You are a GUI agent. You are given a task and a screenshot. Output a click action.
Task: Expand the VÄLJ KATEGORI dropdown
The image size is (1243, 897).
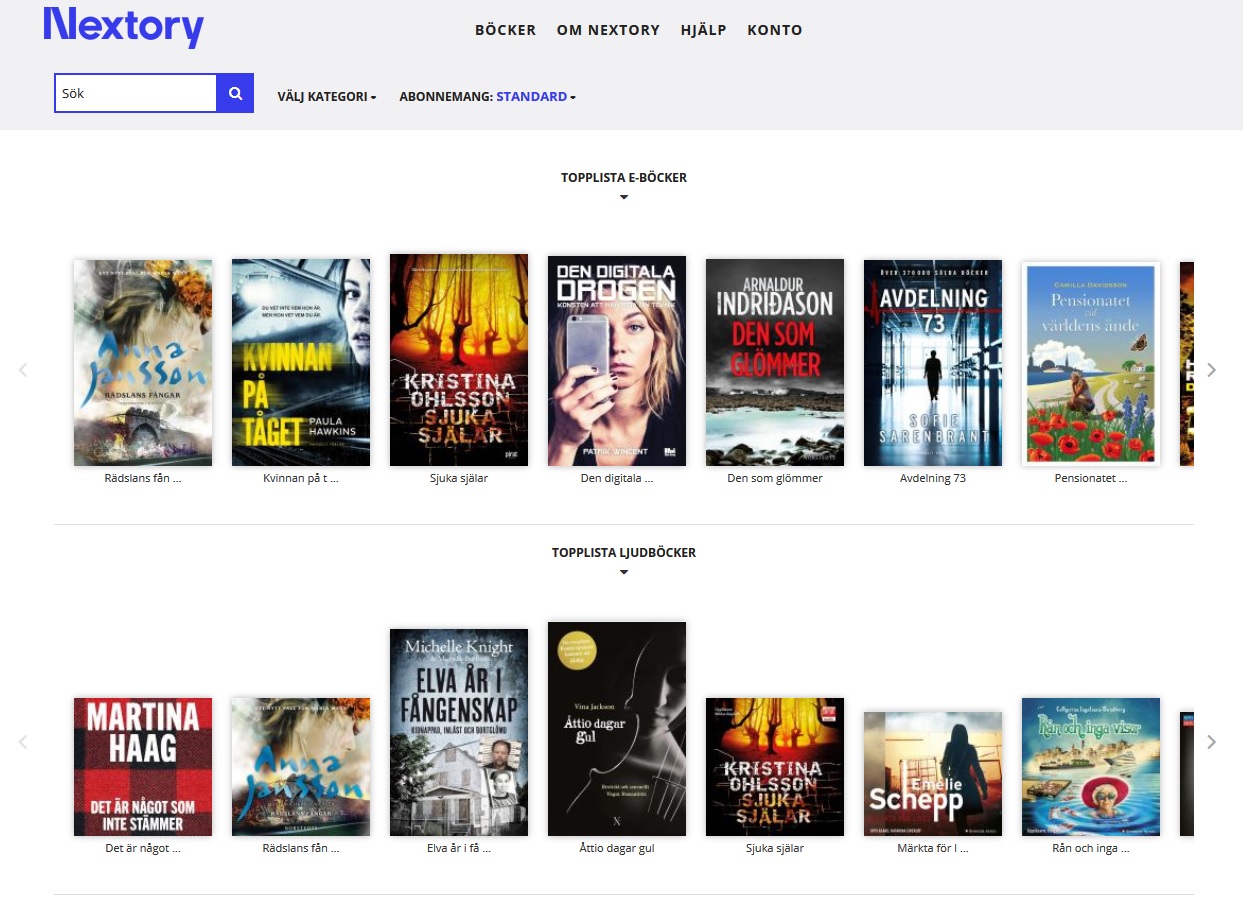[x=327, y=97]
